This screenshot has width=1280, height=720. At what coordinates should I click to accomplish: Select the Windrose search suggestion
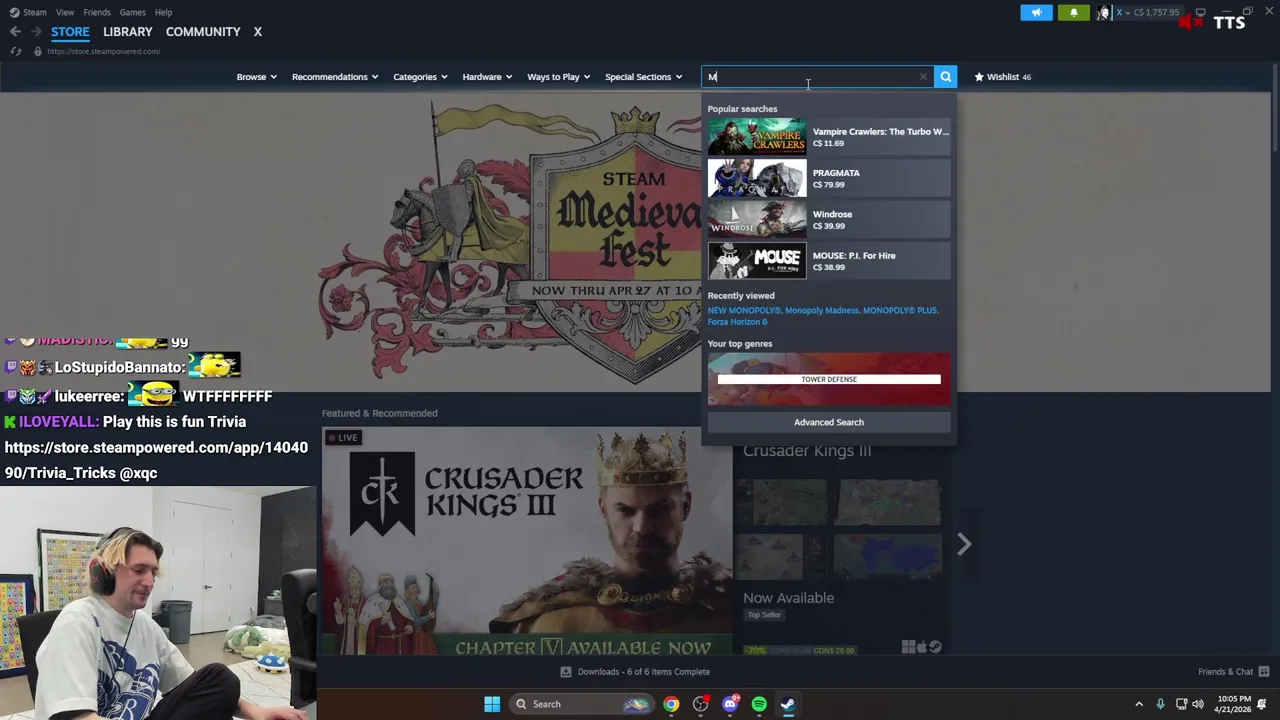(829, 219)
